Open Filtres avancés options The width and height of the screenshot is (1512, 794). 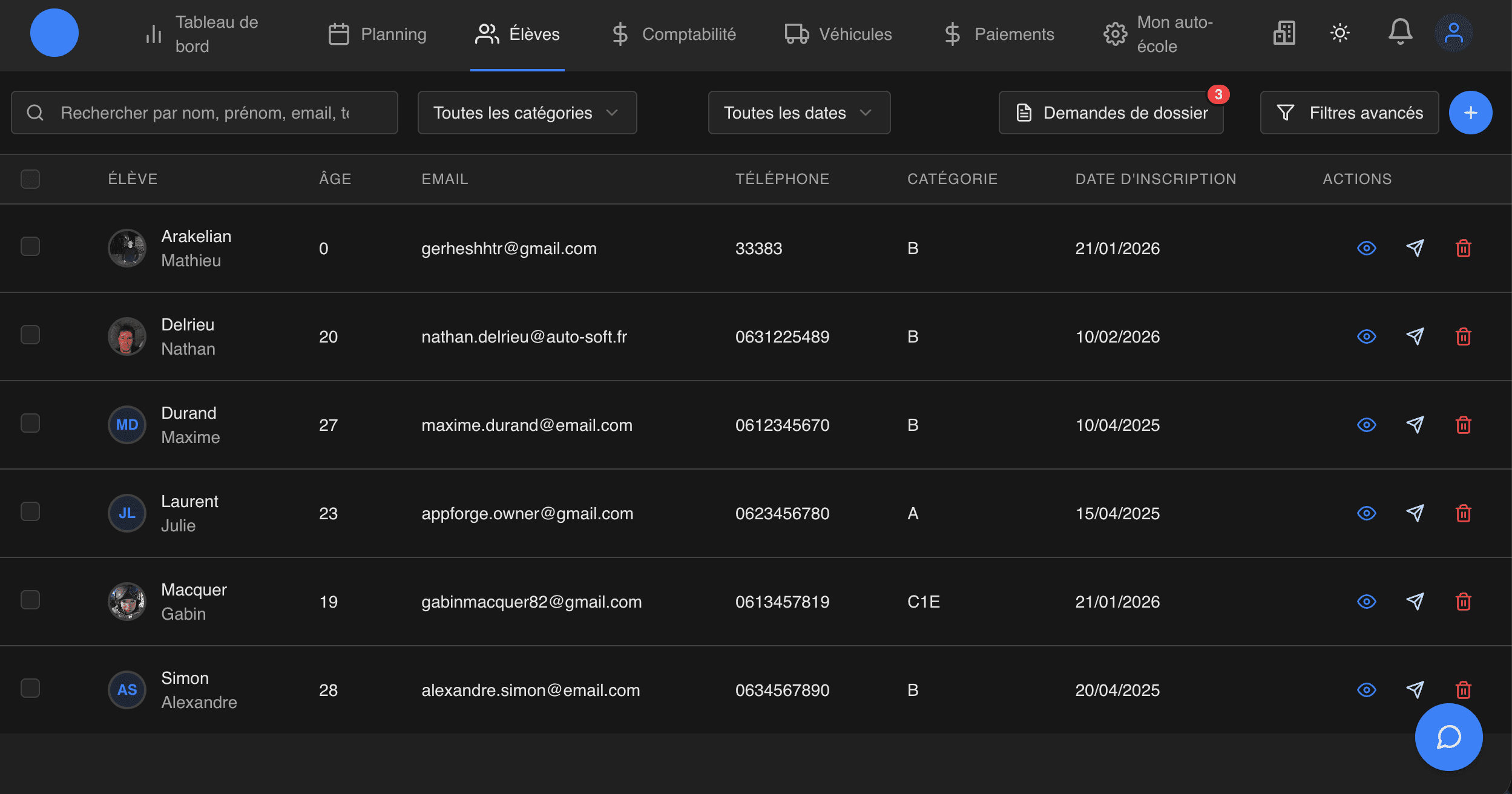(x=1349, y=113)
